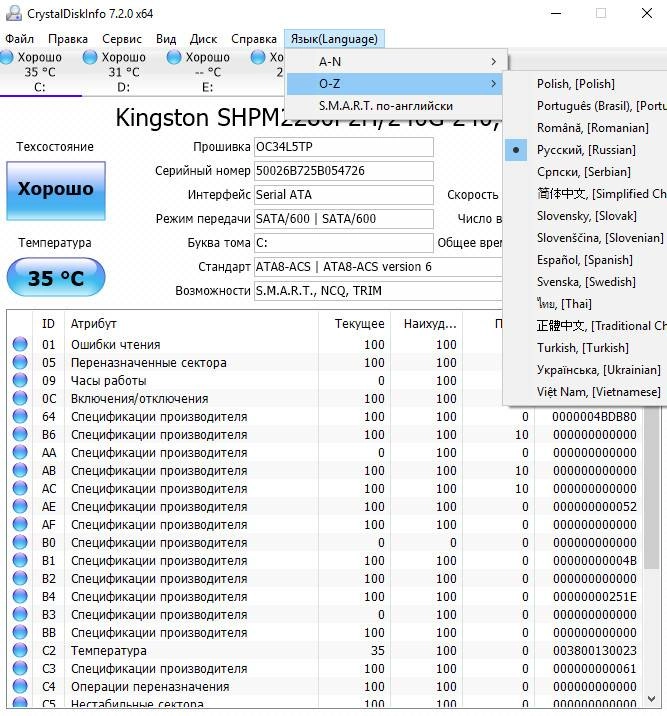The width and height of the screenshot is (667, 716).
Task: Open the Правка menu
Action: [x=68, y=39]
